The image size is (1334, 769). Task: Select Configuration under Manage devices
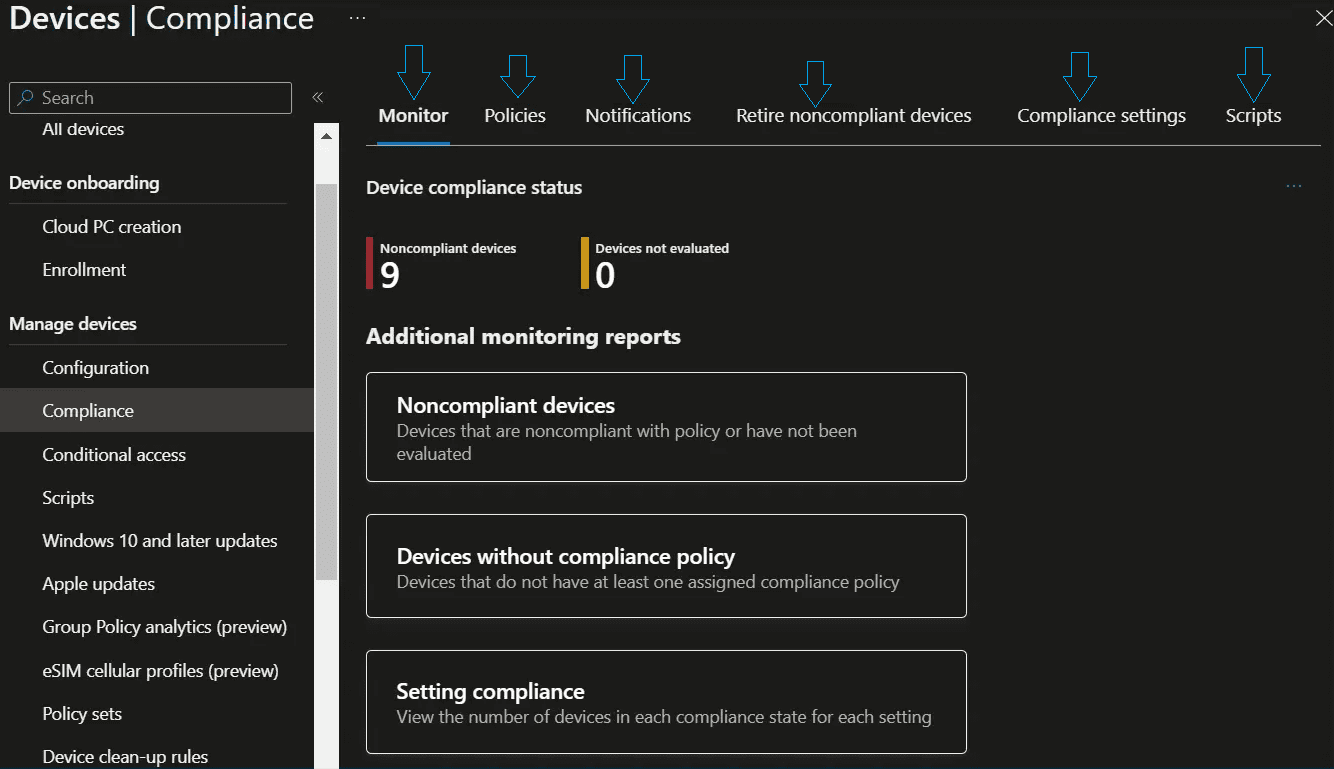[95, 367]
